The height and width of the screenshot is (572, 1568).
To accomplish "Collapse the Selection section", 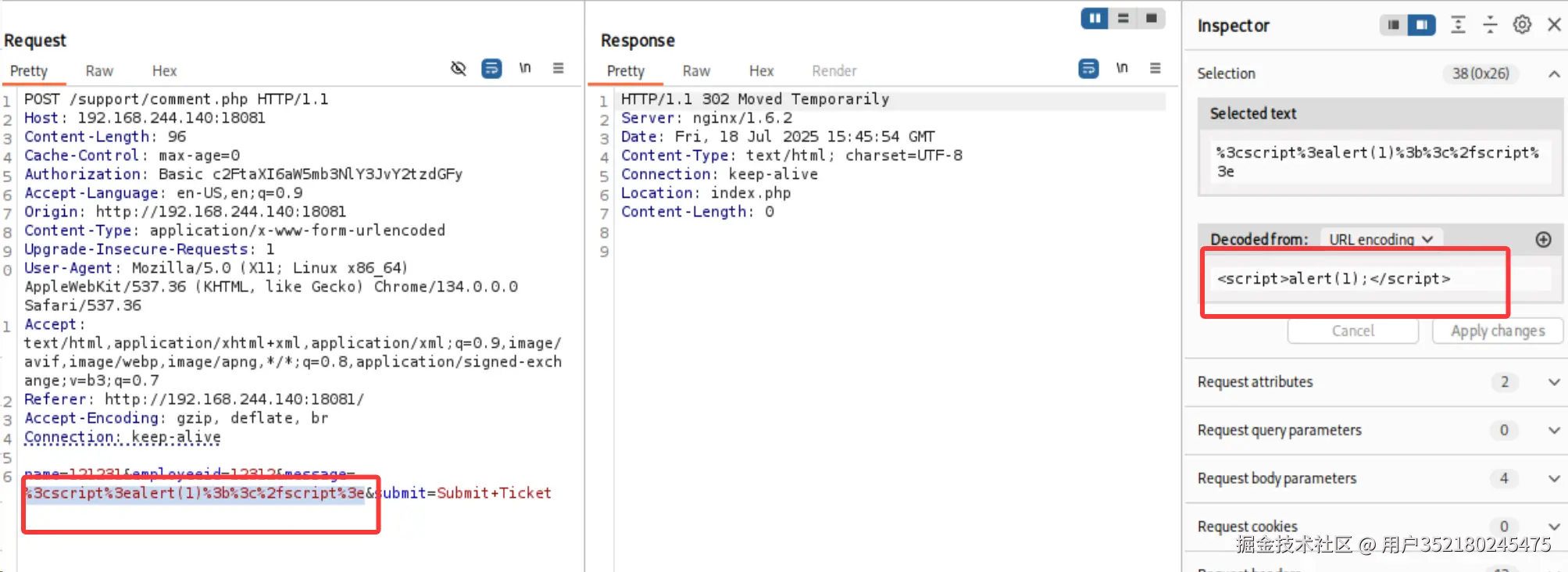I will click(1554, 73).
